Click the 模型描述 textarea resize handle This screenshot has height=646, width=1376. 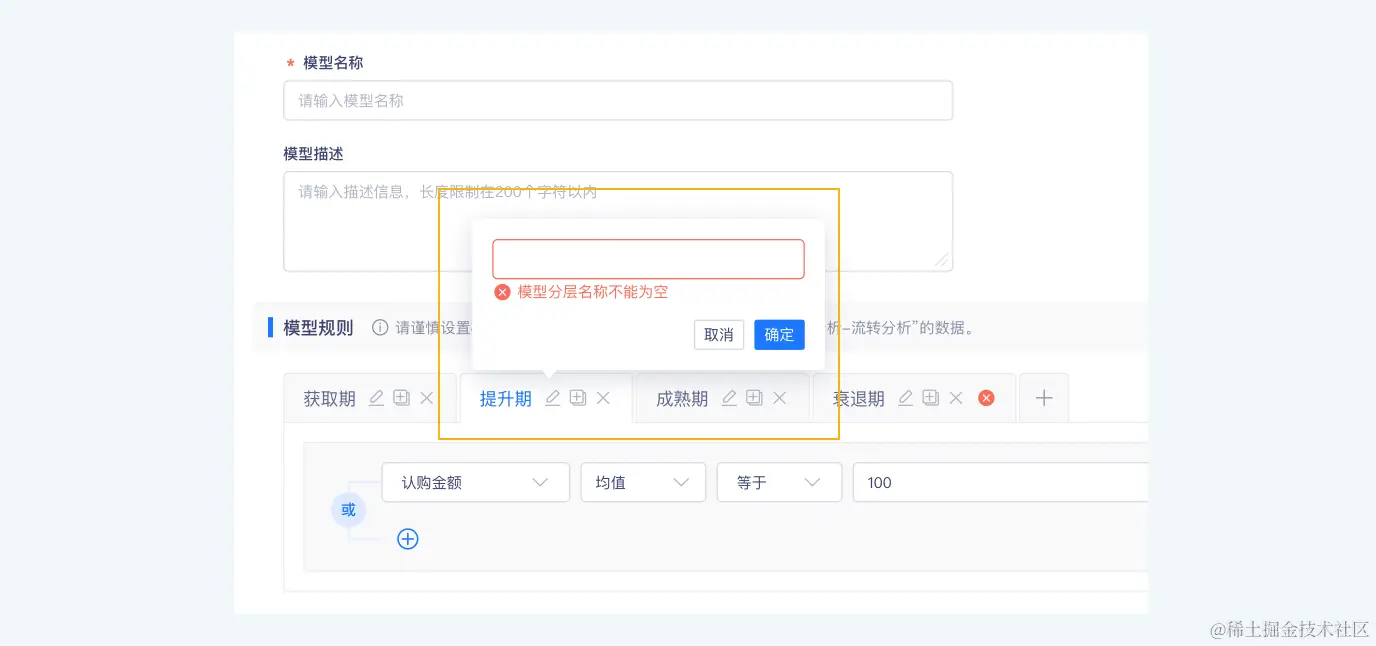point(941,260)
